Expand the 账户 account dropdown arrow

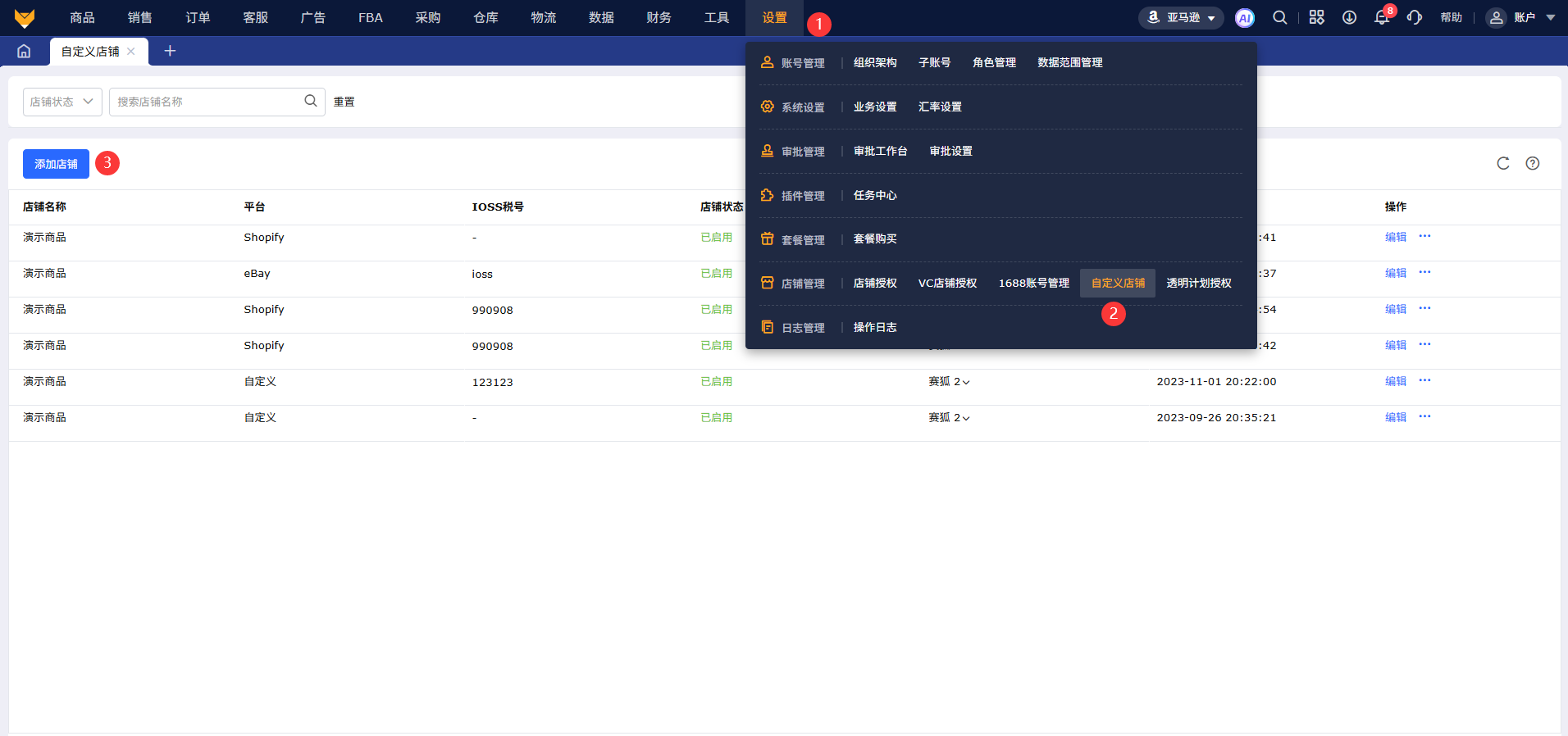click(1550, 17)
